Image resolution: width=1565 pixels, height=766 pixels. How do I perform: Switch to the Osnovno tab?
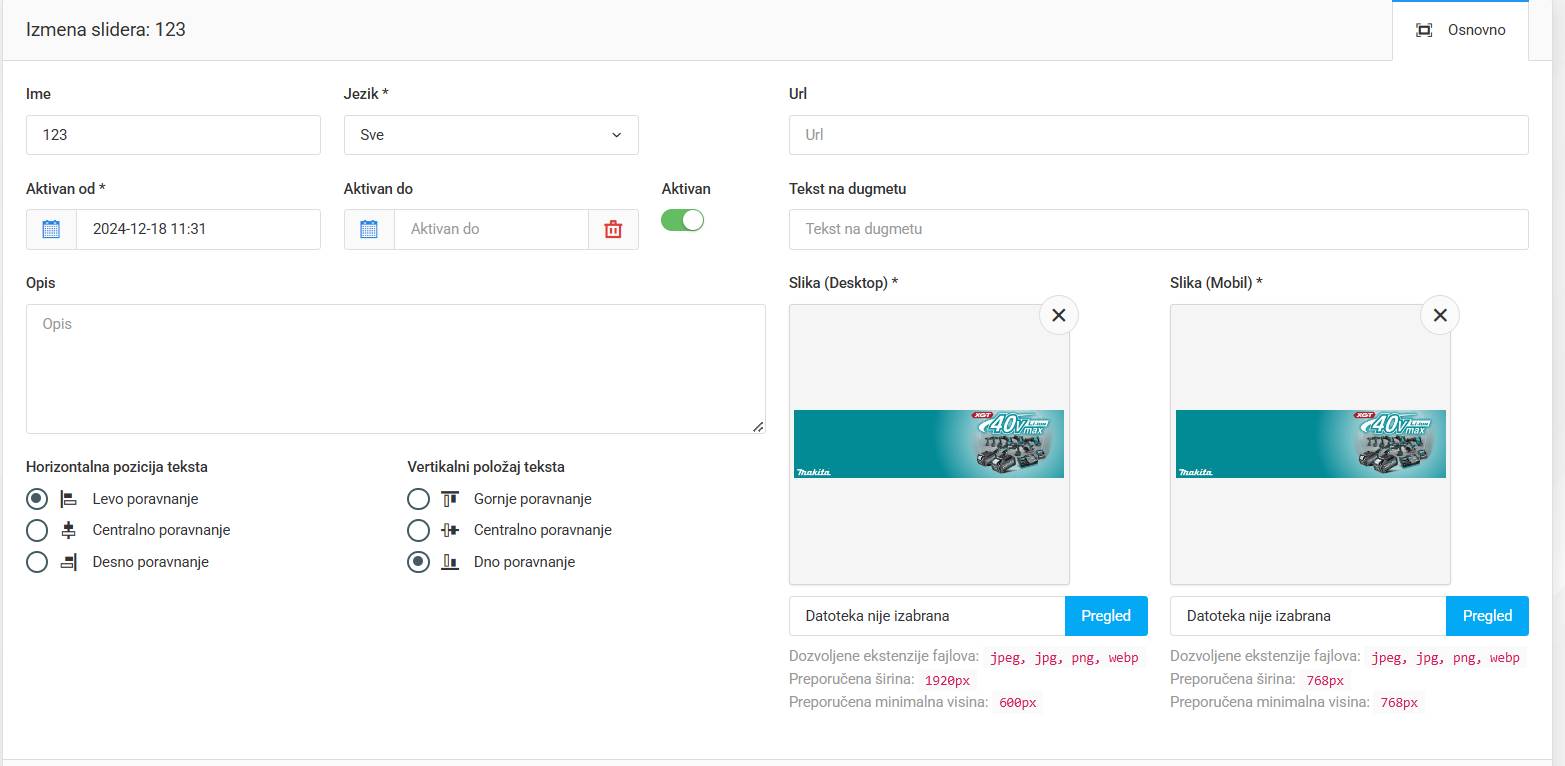pos(1461,30)
